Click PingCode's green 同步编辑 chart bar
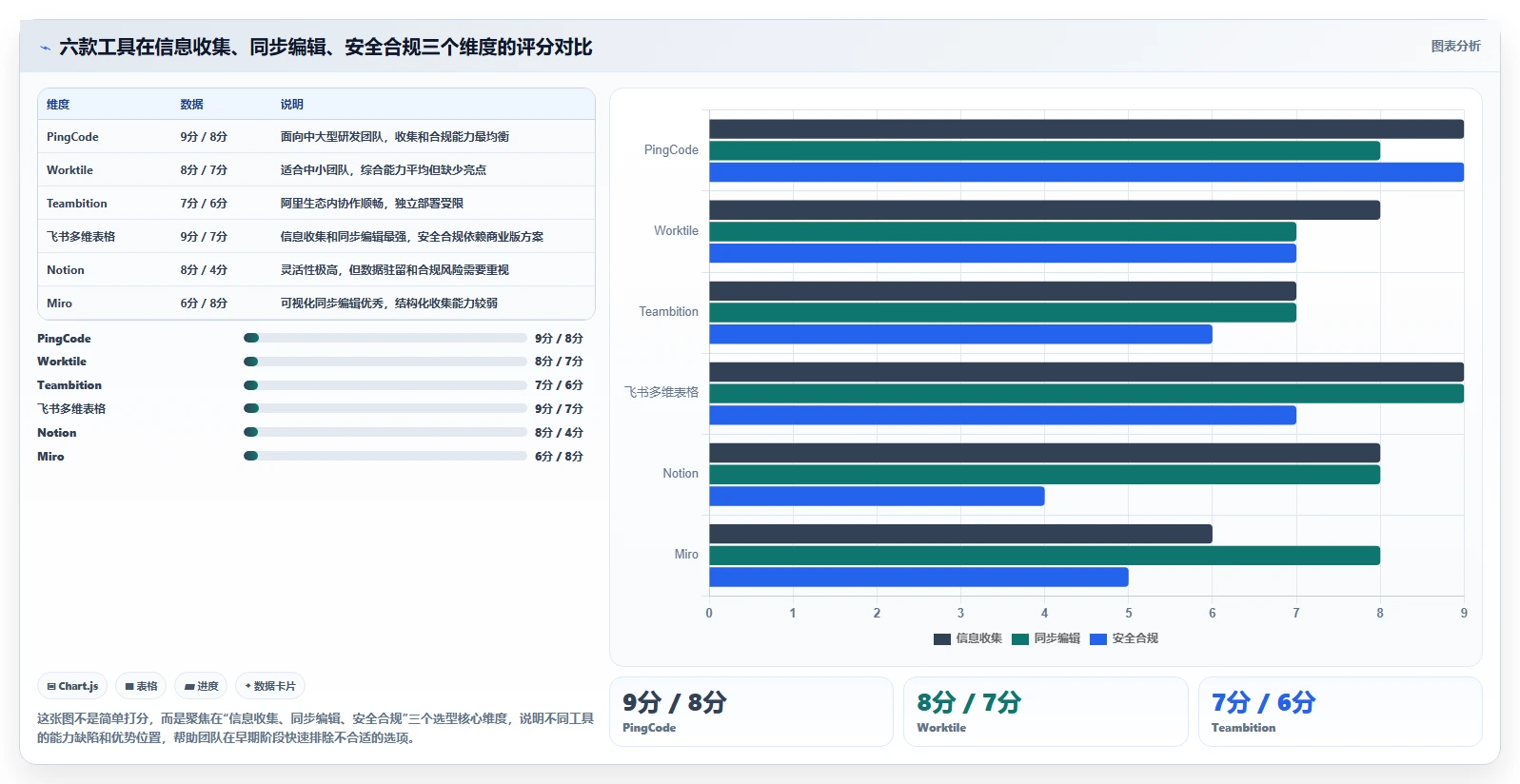 point(1044,150)
